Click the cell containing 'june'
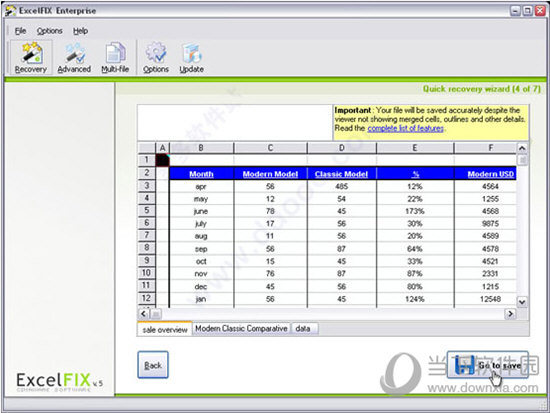 [201, 211]
